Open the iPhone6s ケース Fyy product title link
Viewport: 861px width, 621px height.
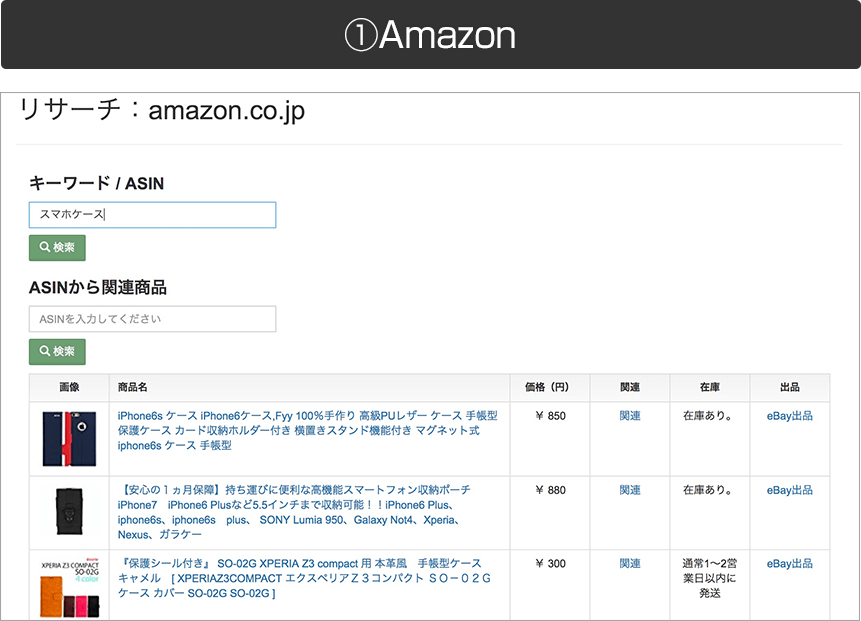(x=307, y=430)
